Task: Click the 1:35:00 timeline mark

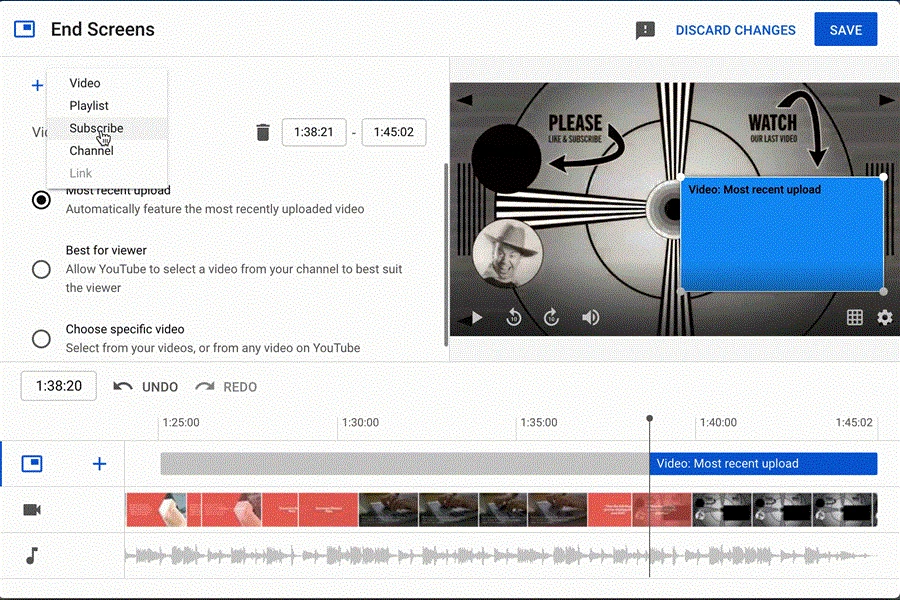Action: coord(538,423)
